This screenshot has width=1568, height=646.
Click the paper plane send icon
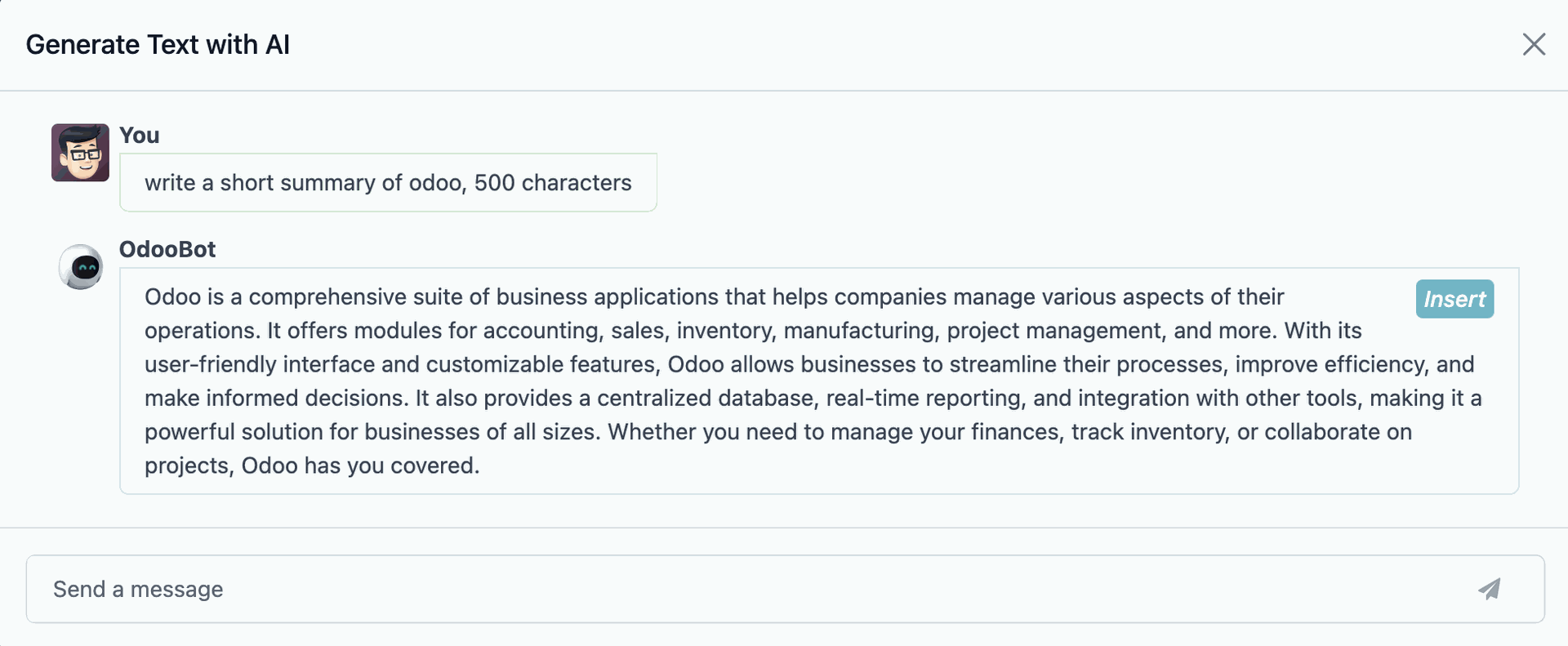(x=1489, y=589)
